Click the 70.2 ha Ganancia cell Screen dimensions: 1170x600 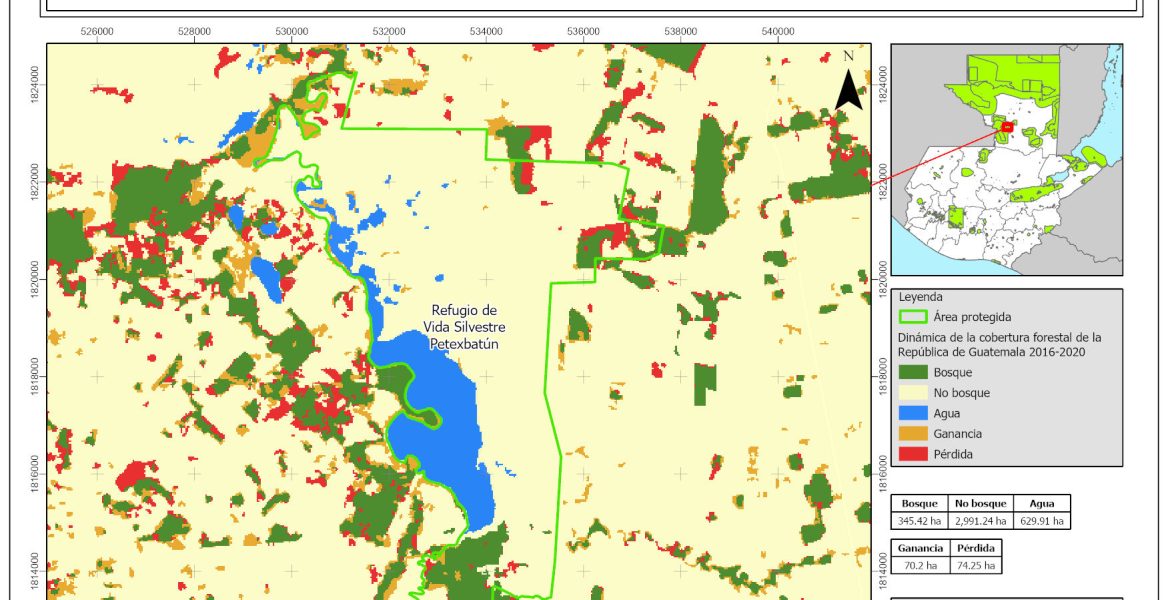click(915, 566)
